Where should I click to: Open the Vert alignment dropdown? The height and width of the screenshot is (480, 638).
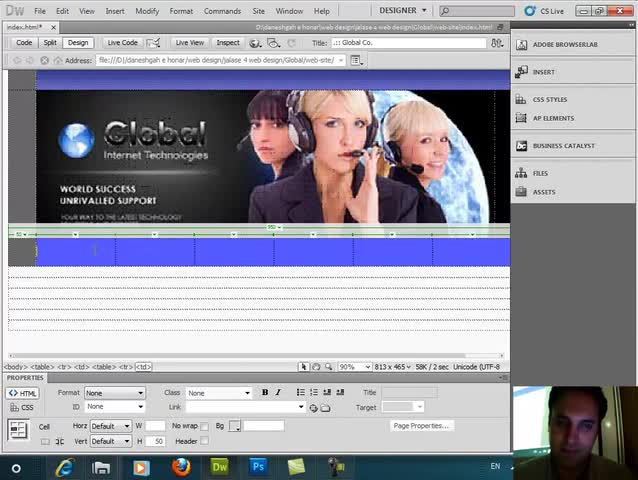(x=111, y=441)
